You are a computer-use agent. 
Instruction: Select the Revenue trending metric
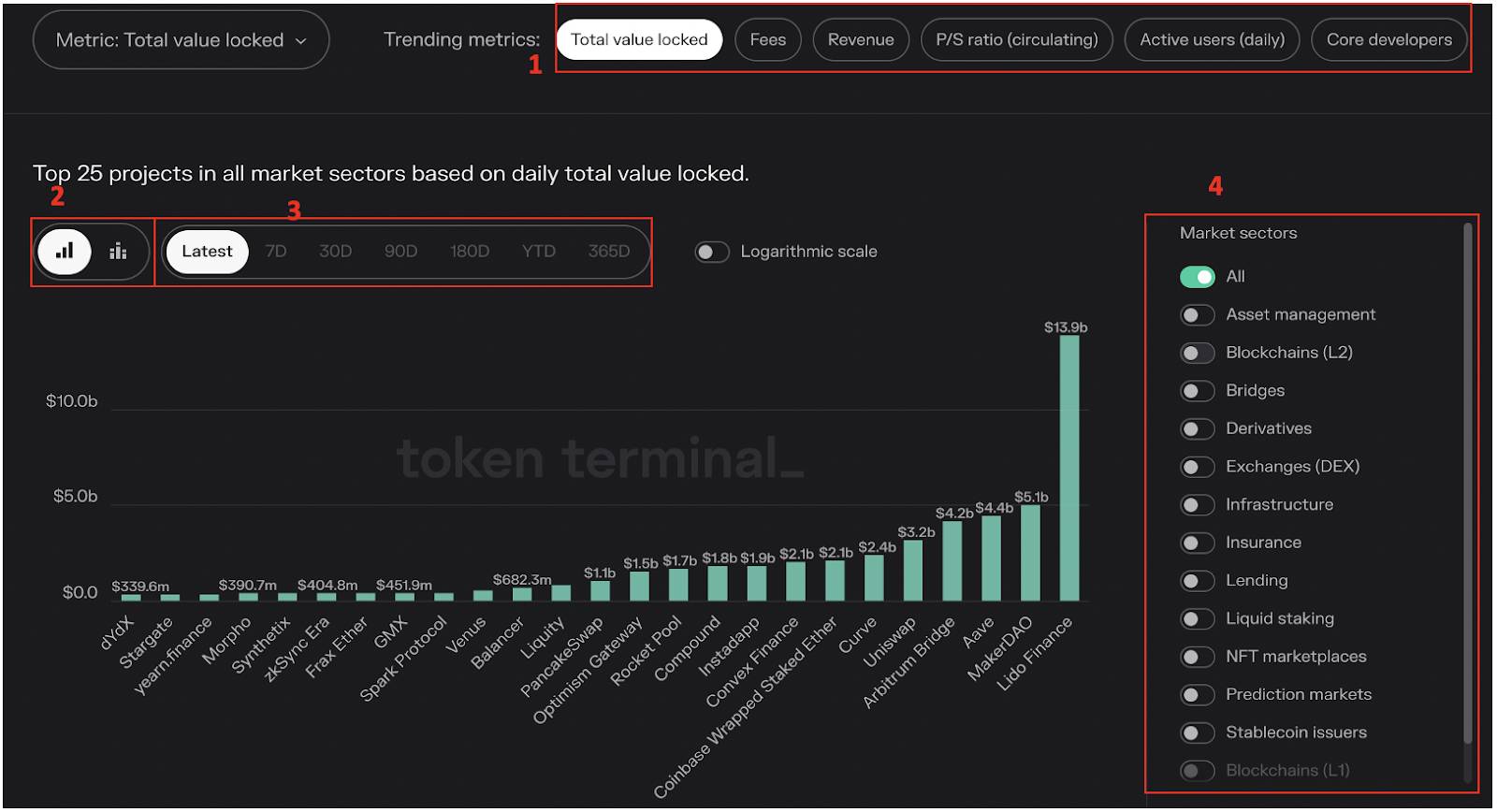pos(861,39)
